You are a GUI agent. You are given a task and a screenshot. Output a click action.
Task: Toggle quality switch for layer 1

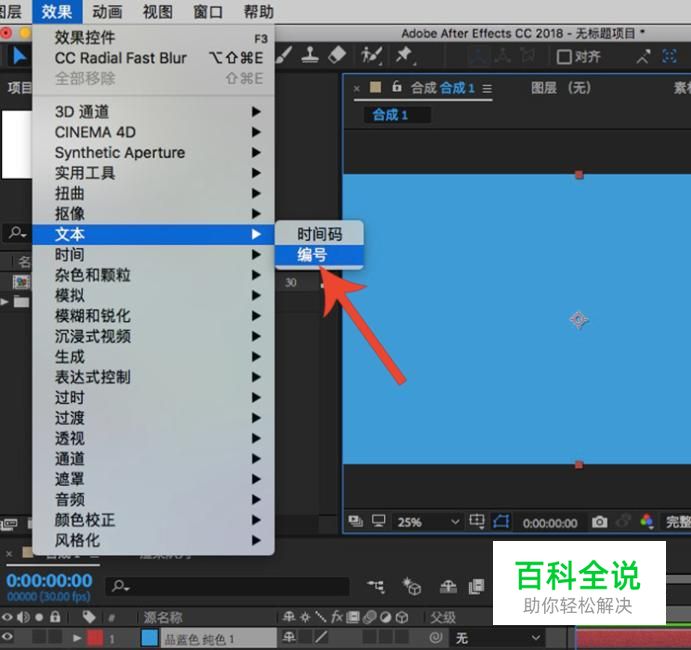[321, 637]
